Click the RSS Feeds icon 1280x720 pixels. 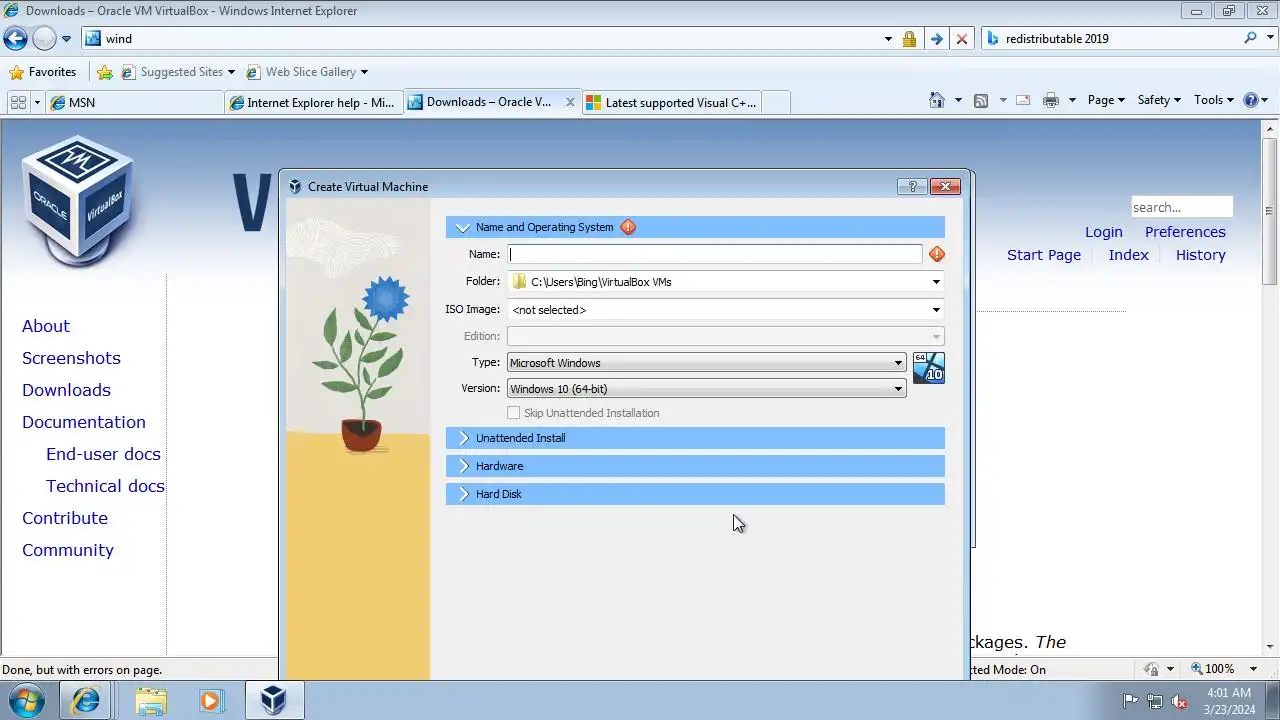tap(981, 100)
